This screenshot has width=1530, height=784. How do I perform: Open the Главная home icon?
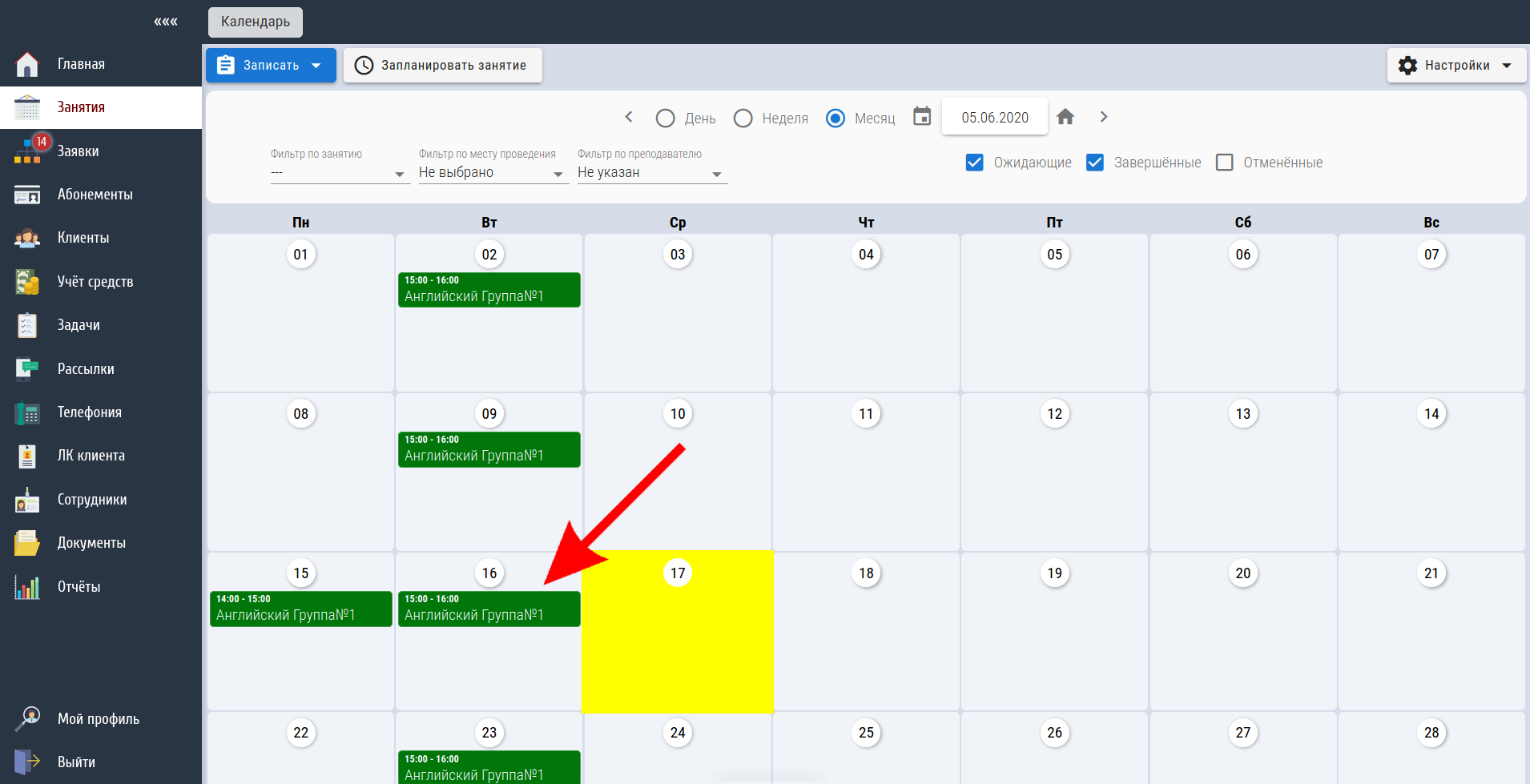tap(27, 64)
